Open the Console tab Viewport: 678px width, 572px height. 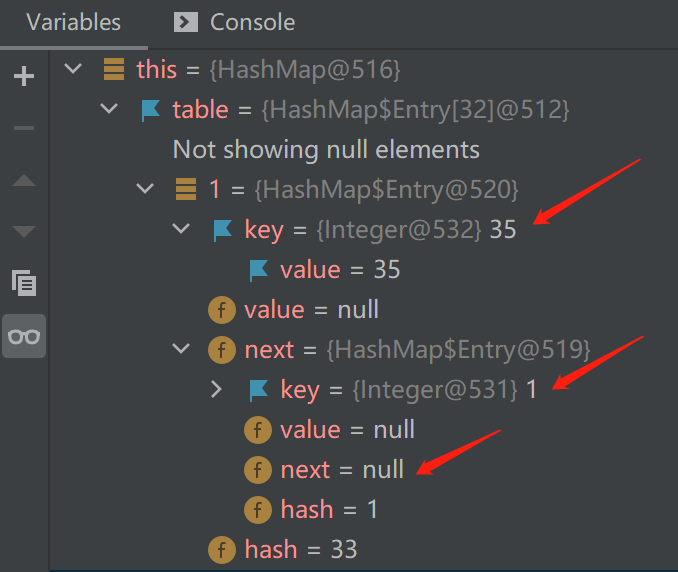pyautogui.click(x=252, y=22)
